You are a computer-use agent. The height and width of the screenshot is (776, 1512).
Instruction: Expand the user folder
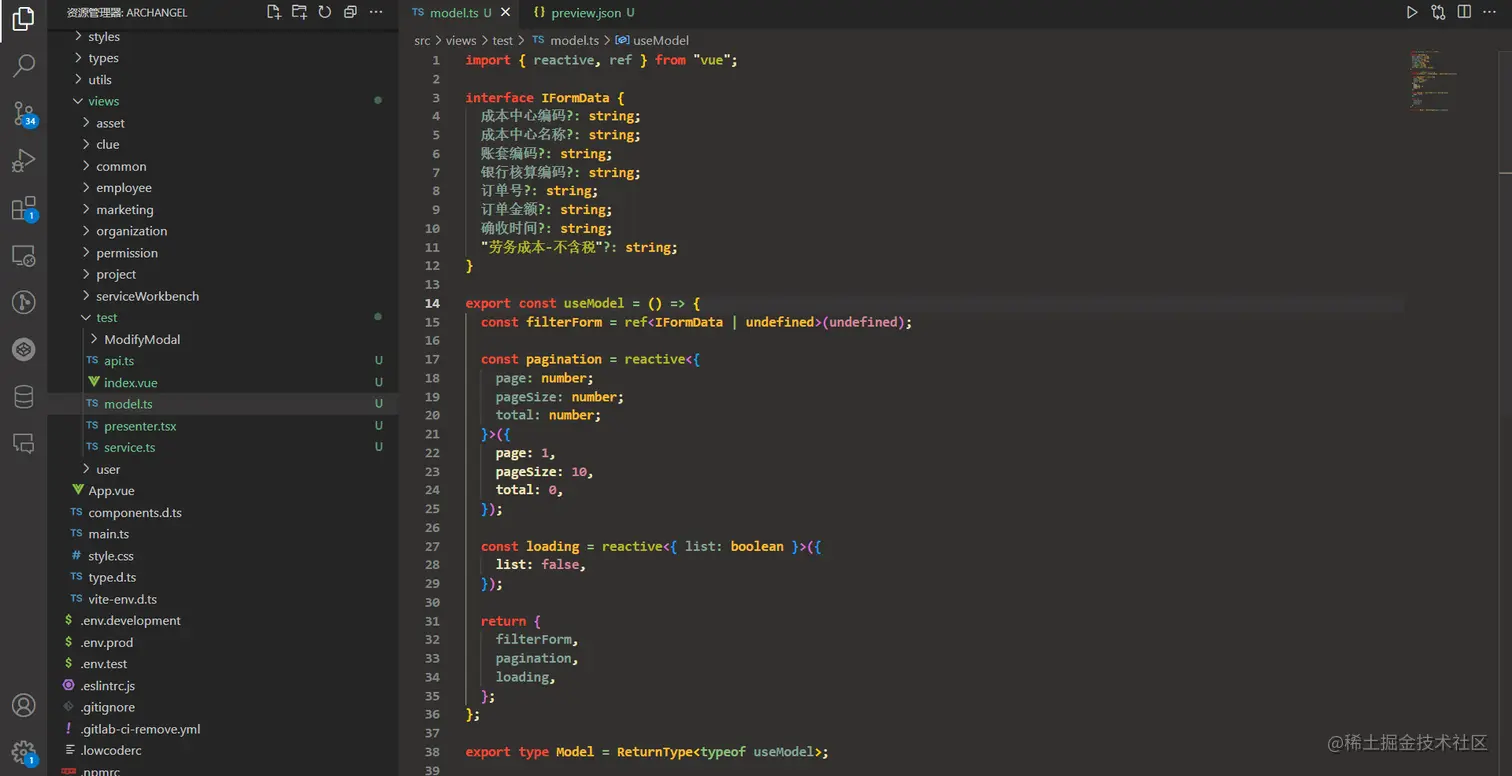(222, 469)
